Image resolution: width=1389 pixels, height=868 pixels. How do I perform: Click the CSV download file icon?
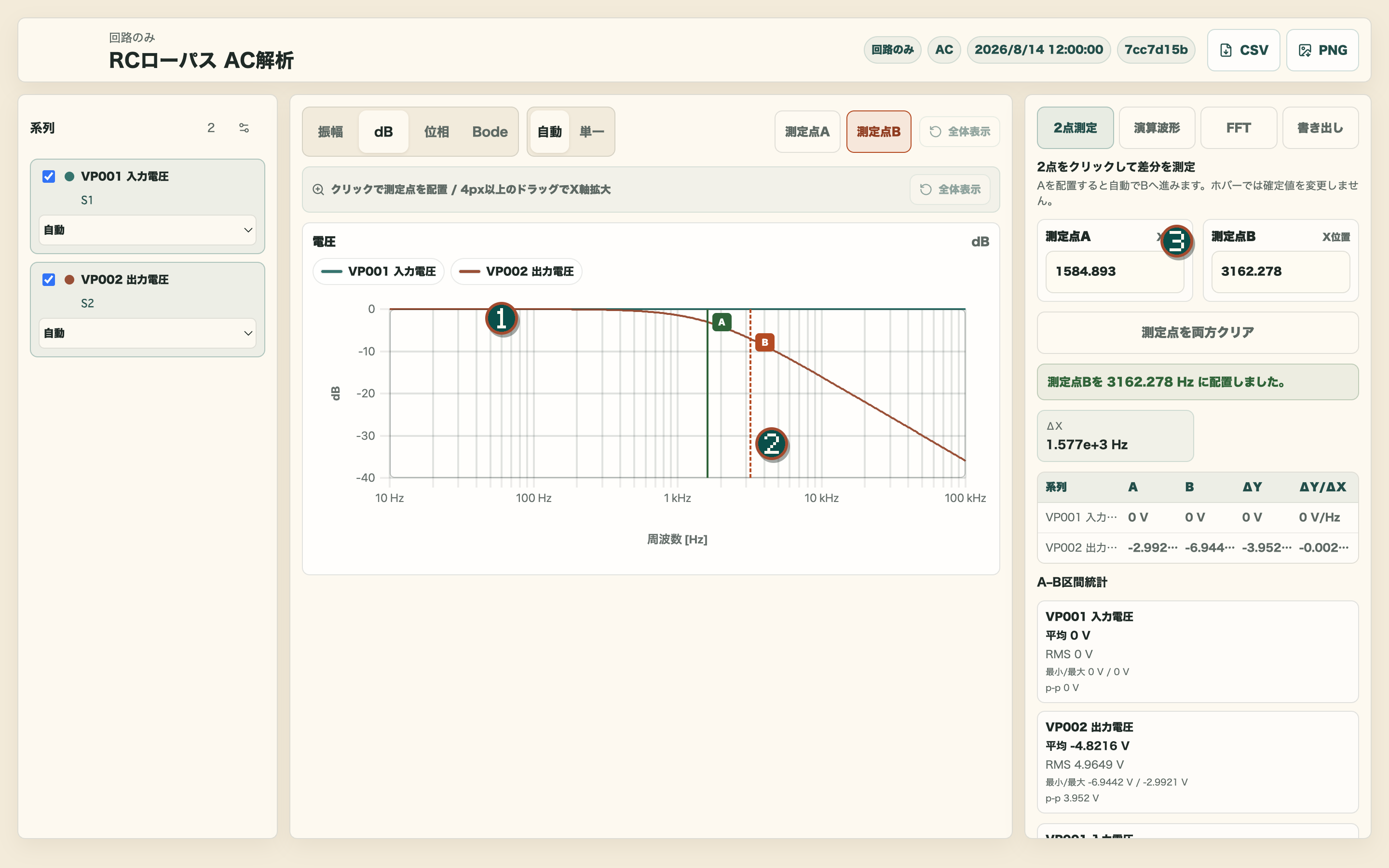(1226, 51)
